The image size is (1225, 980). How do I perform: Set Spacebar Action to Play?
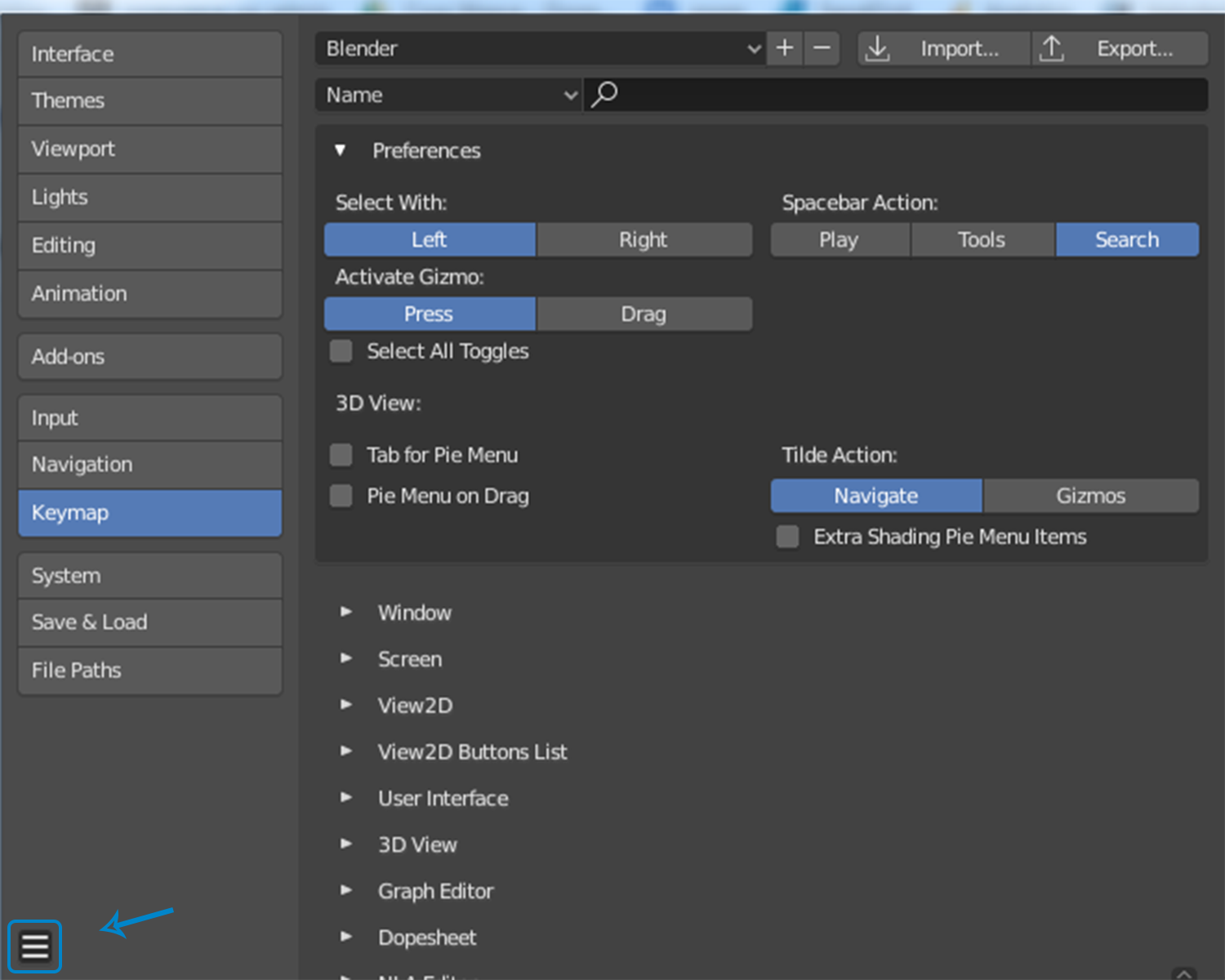point(840,239)
